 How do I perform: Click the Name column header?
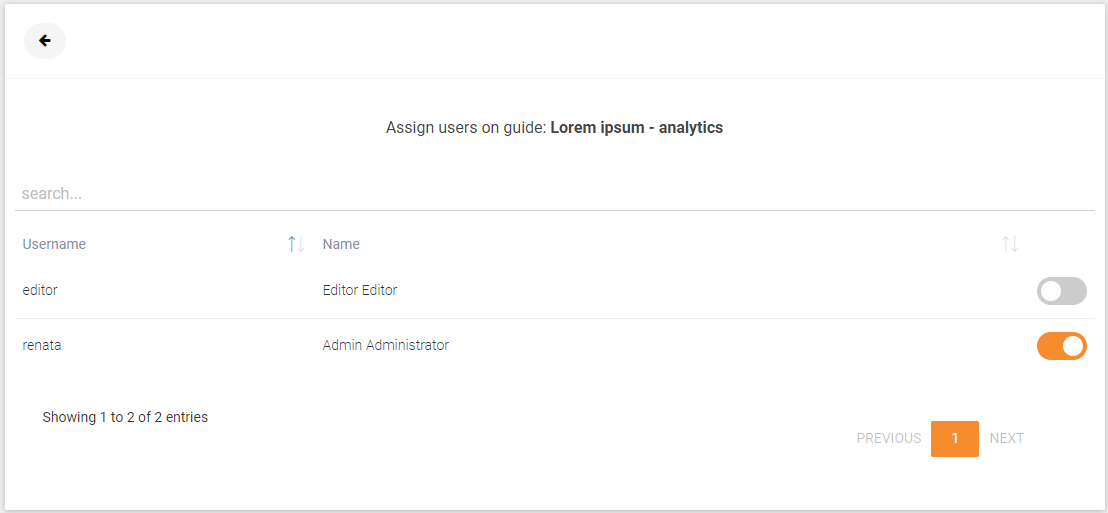(x=341, y=244)
